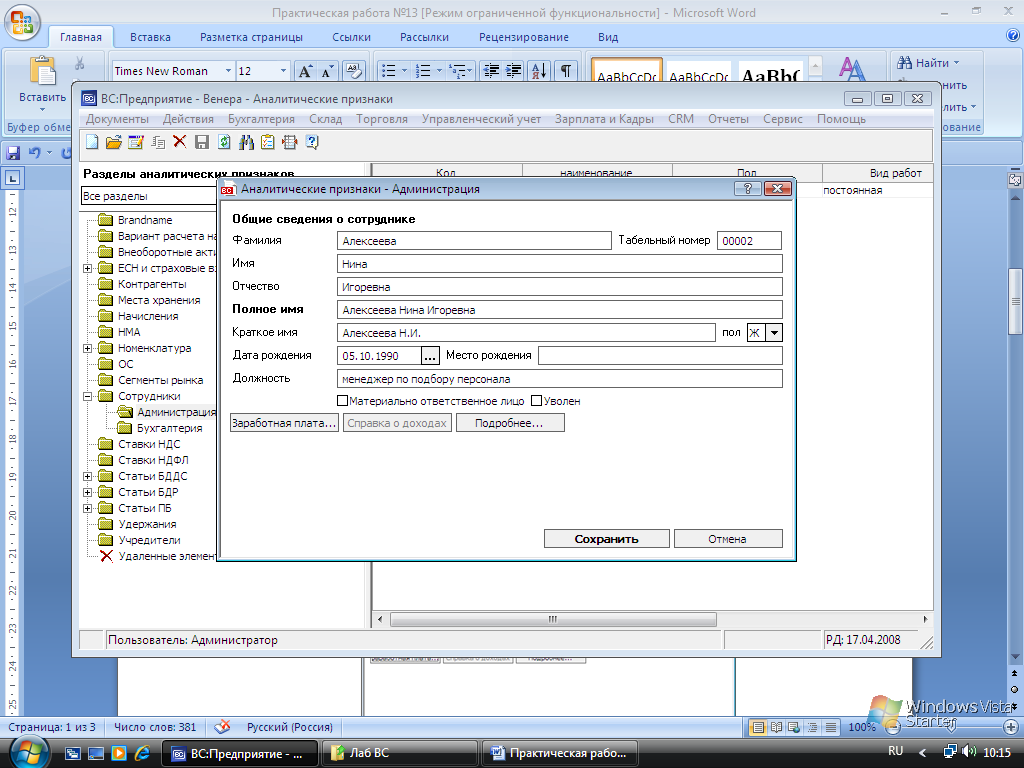Select the Удаленные элементы tree item
Viewport: 1024px width, 768px height.
157,556
